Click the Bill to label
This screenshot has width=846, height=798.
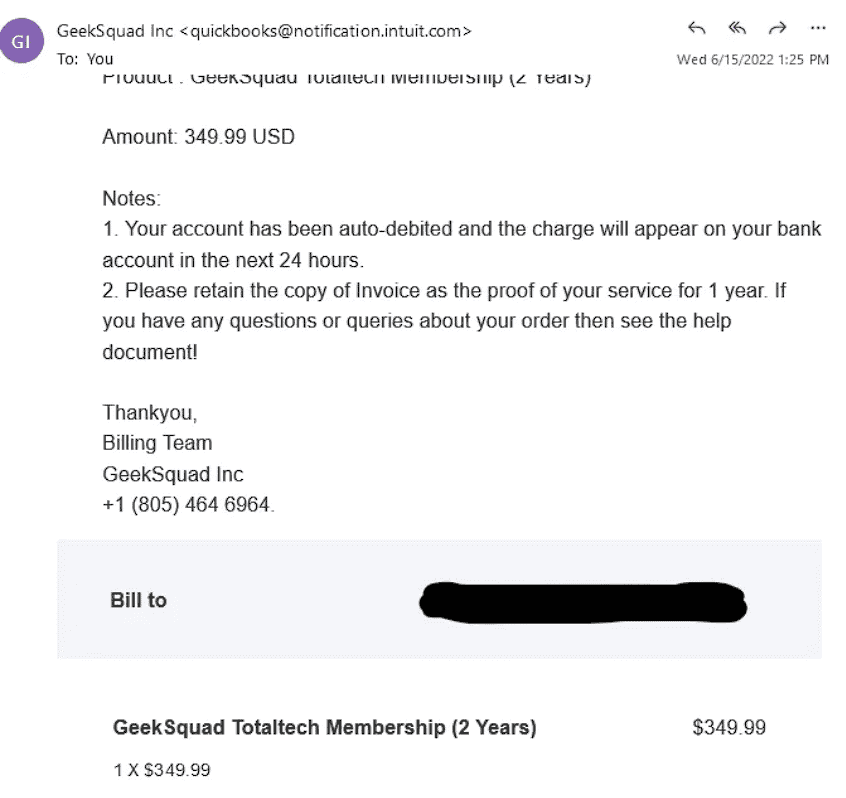pos(139,601)
